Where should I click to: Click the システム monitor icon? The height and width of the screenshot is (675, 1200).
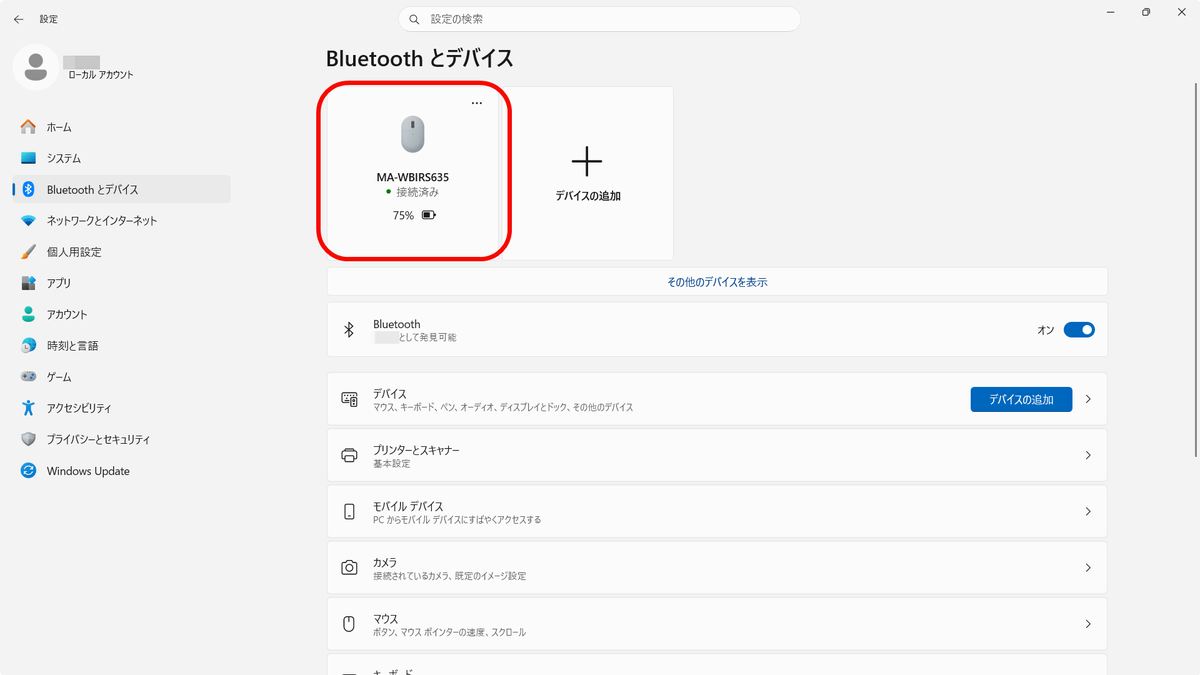click(x=29, y=158)
